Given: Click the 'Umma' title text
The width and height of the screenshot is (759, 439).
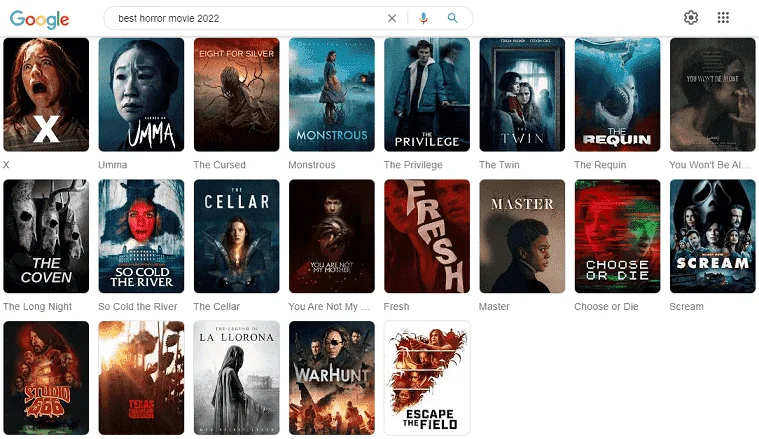Looking at the screenshot, I should click(x=112, y=165).
